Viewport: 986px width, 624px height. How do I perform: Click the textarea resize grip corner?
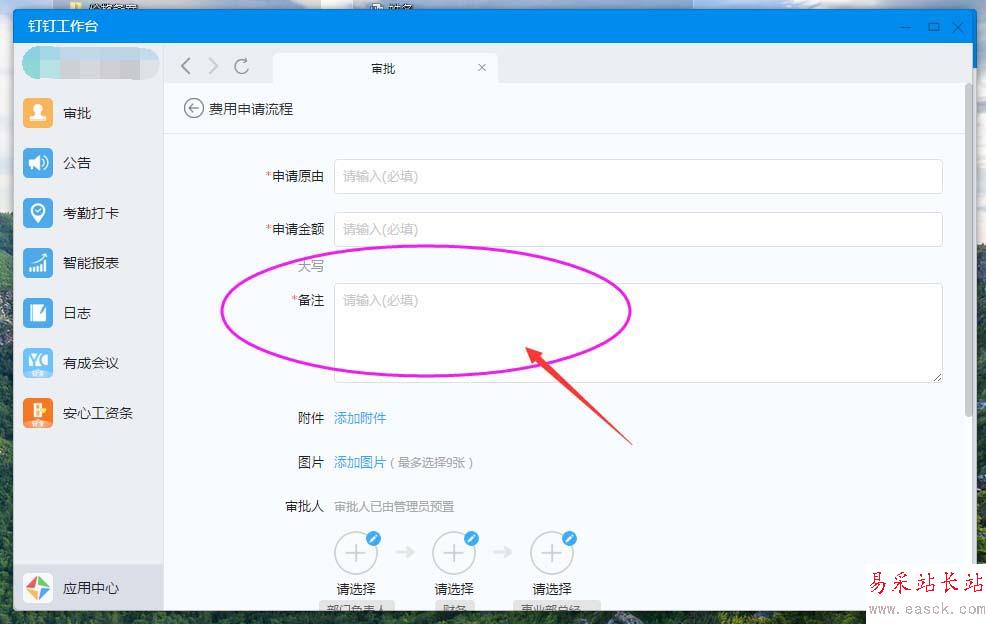coord(937,377)
